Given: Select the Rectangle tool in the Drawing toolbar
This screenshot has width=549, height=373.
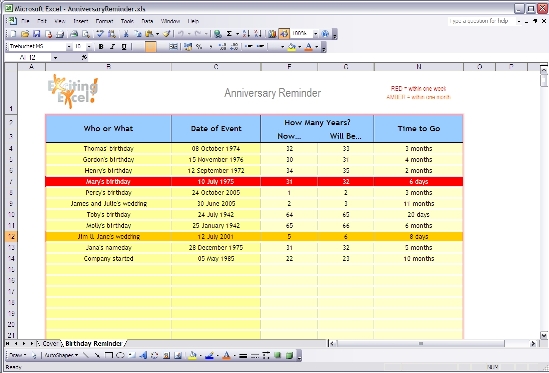Looking at the screenshot, I should [109, 355].
